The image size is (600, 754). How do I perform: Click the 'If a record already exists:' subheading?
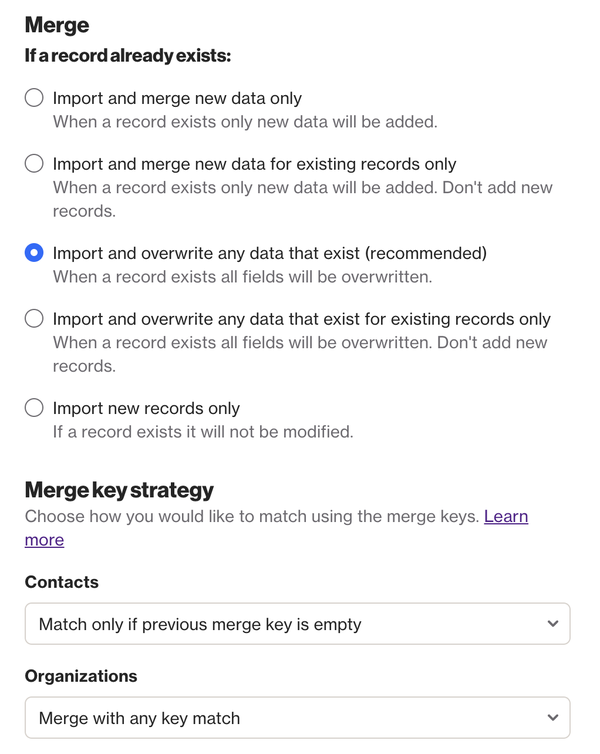click(x=128, y=56)
